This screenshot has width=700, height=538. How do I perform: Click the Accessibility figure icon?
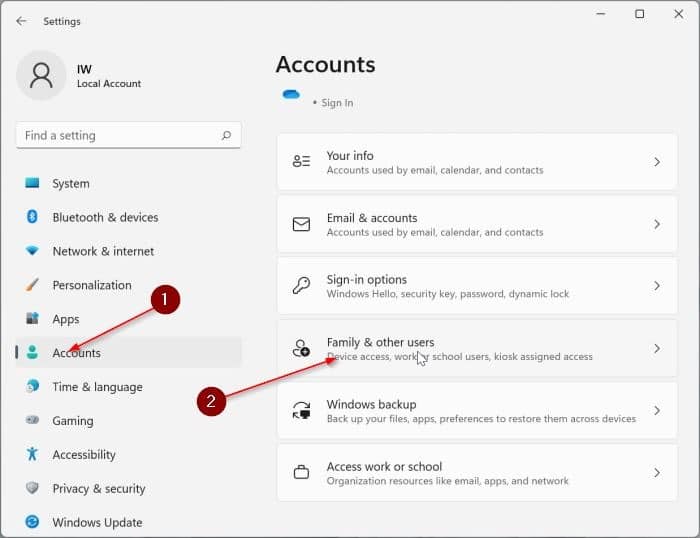coord(32,454)
